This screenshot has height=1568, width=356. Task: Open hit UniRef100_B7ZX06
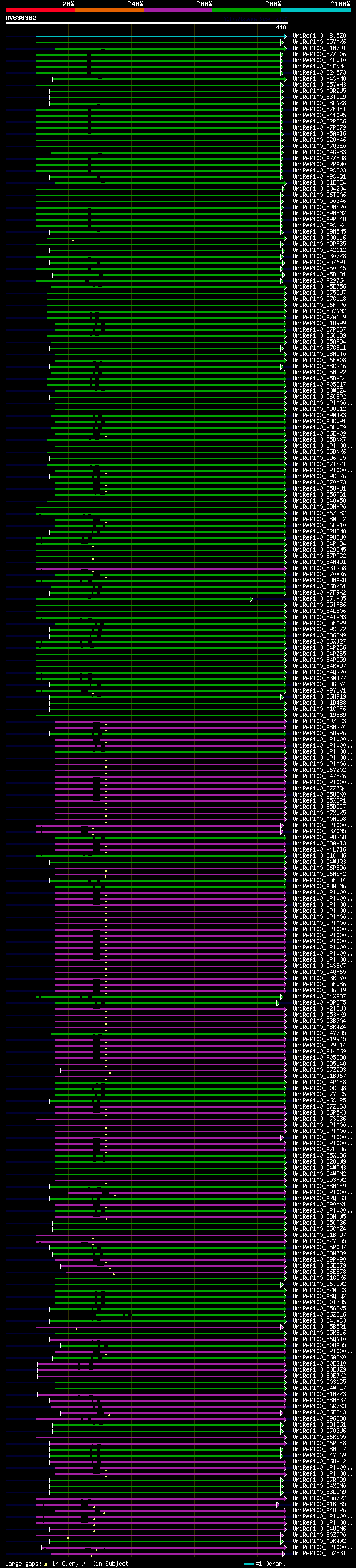319,55
